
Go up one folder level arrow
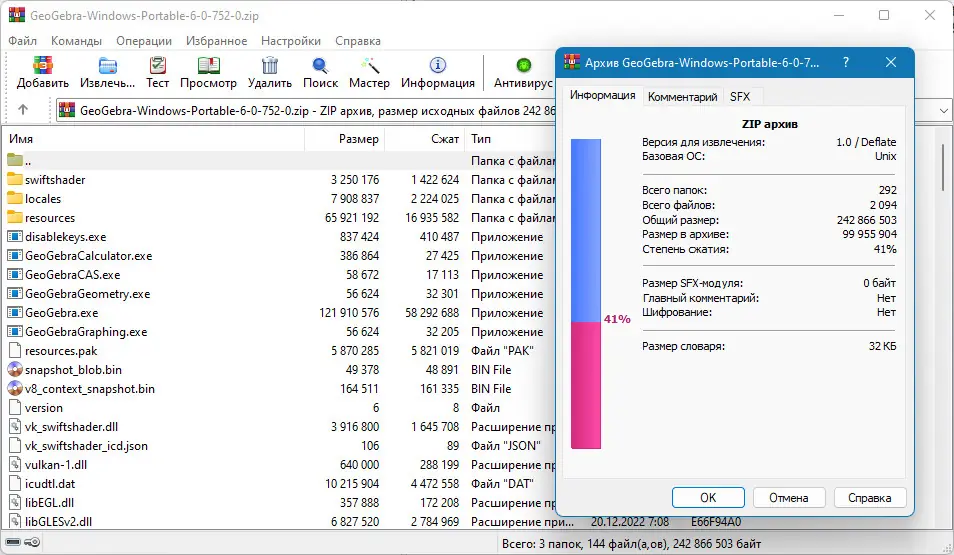point(23,110)
